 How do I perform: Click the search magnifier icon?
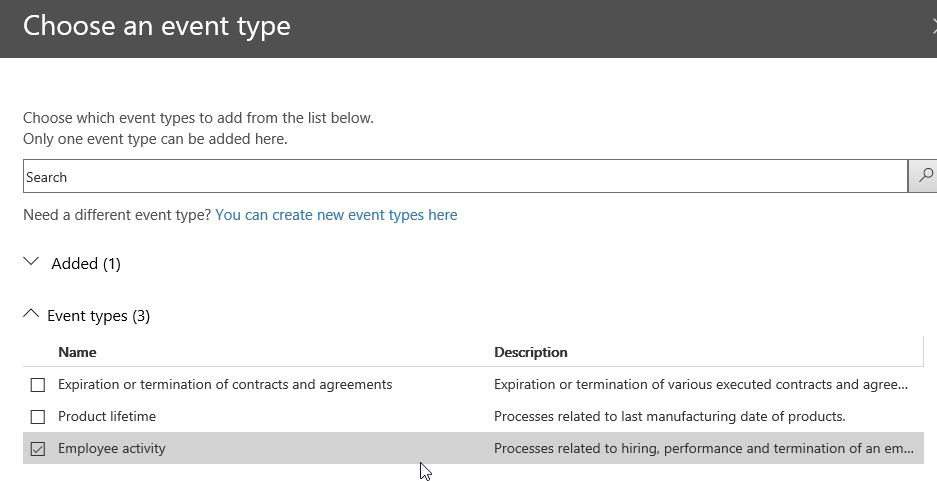click(x=925, y=176)
